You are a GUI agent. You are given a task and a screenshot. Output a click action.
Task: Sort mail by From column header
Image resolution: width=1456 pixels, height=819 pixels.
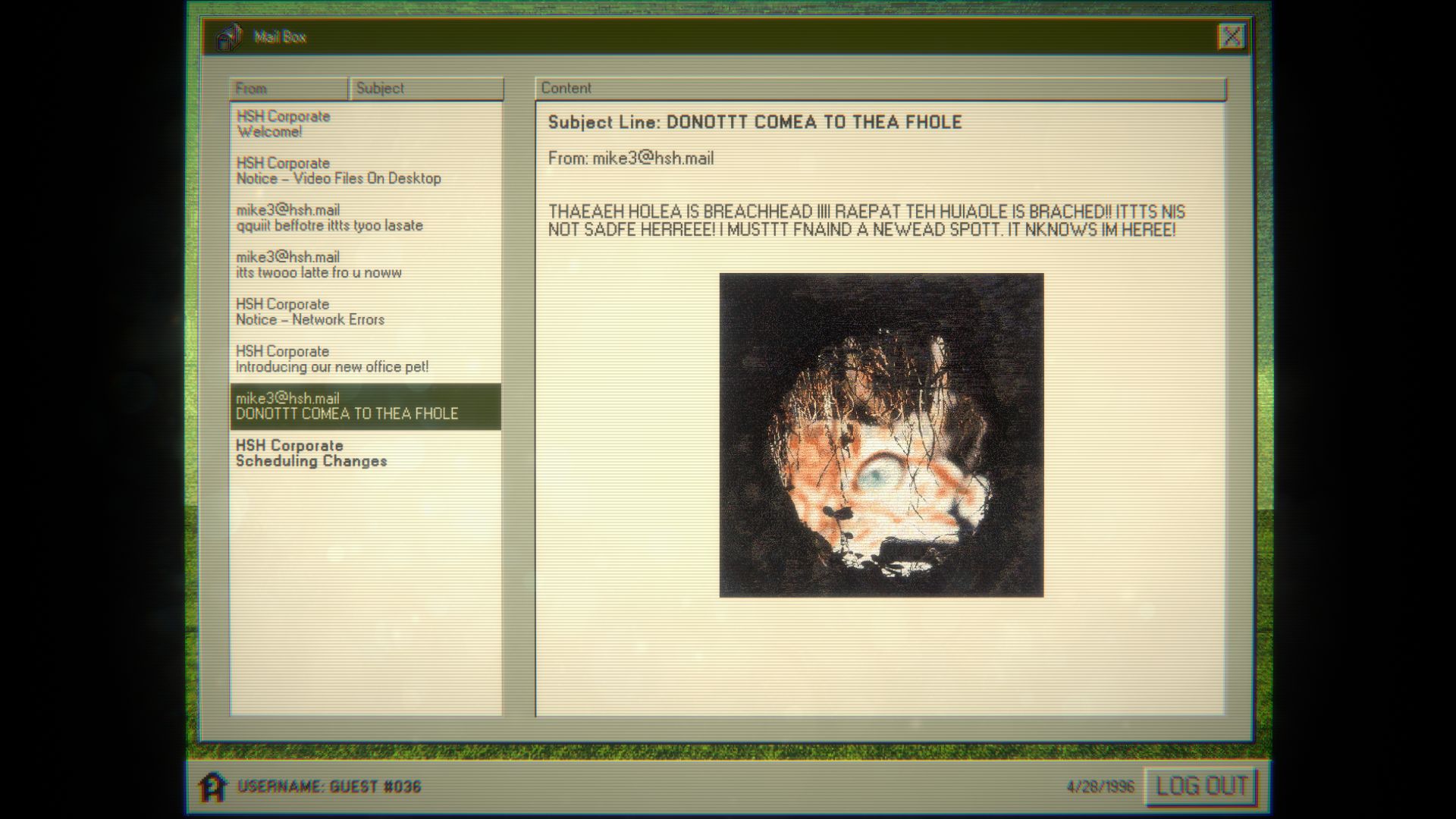tap(289, 88)
